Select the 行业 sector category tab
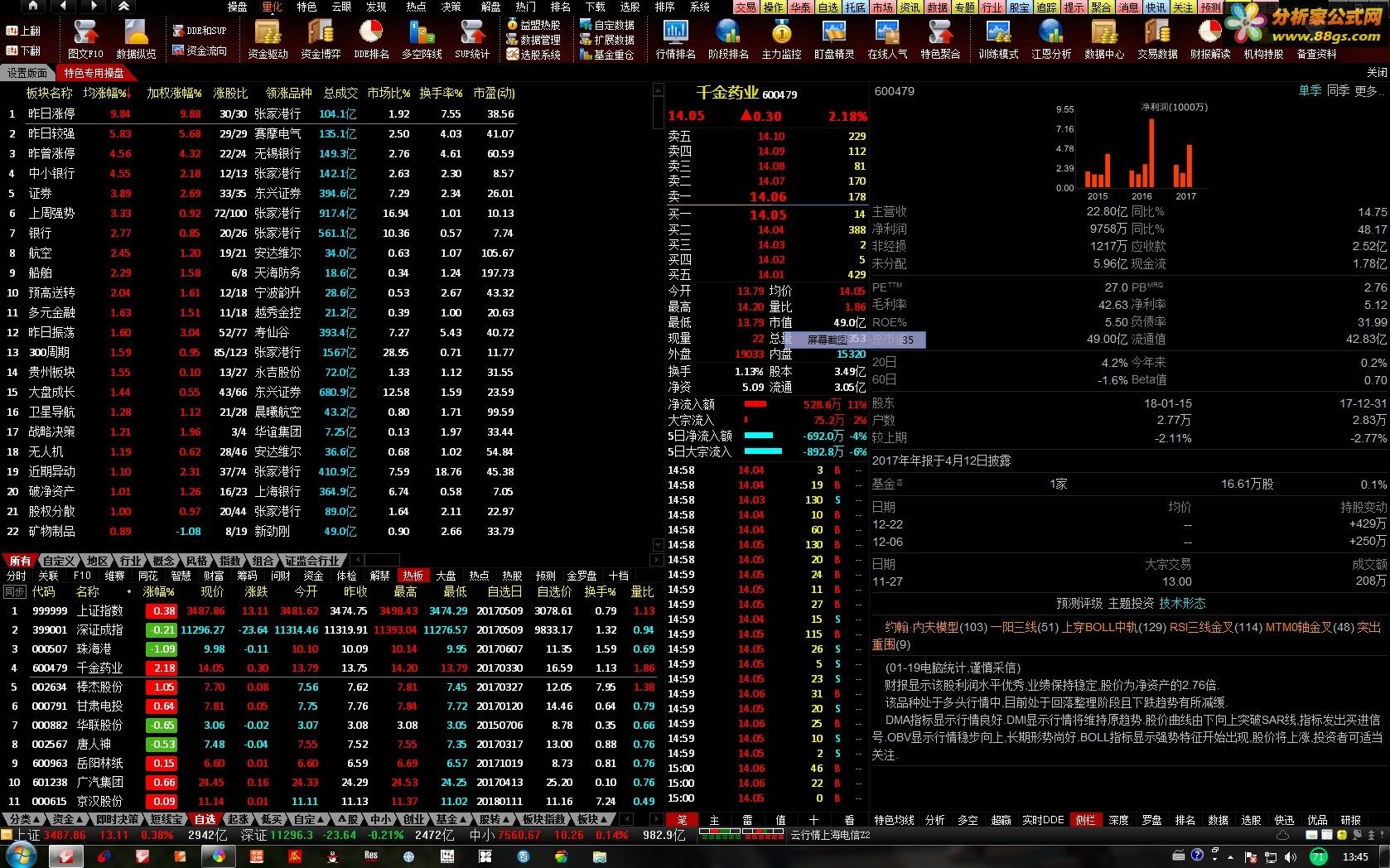This screenshot has width=1390, height=868. point(130,561)
